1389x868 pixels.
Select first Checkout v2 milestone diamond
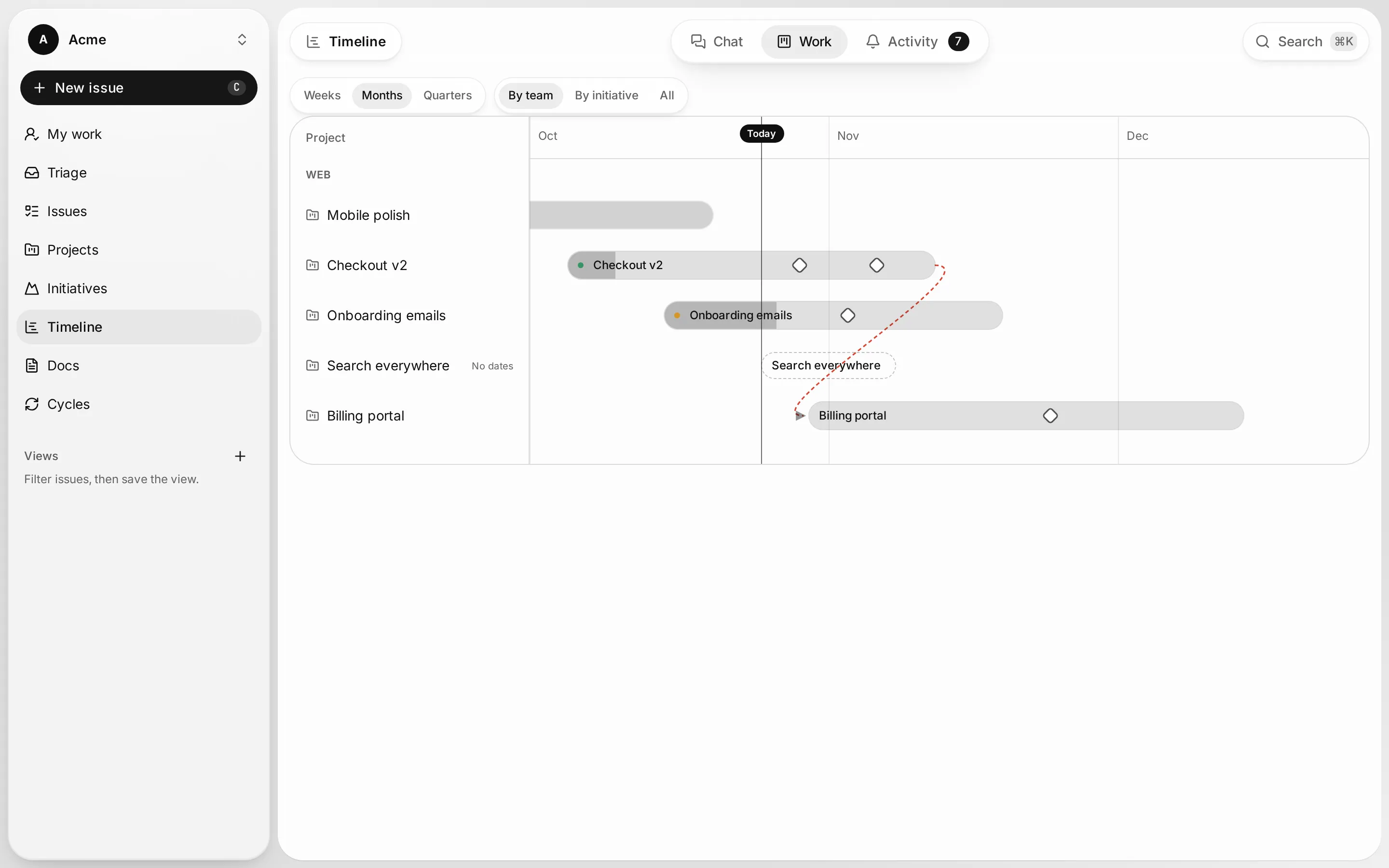click(x=800, y=265)
